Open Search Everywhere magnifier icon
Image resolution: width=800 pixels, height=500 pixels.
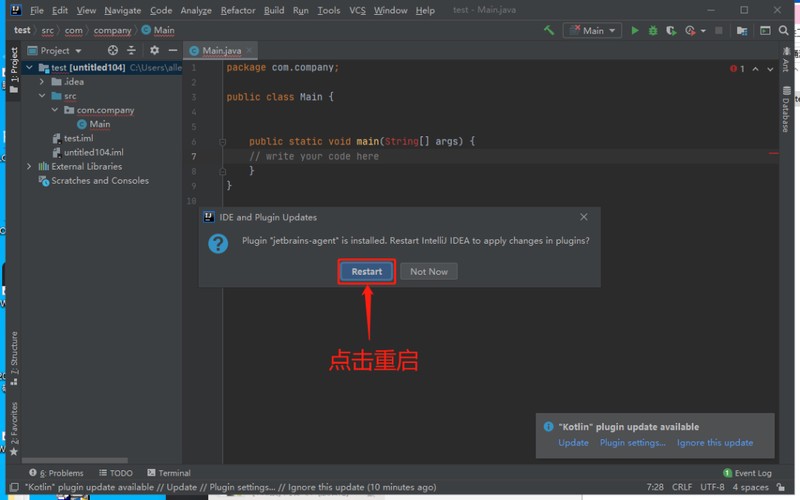coord(781,31)
